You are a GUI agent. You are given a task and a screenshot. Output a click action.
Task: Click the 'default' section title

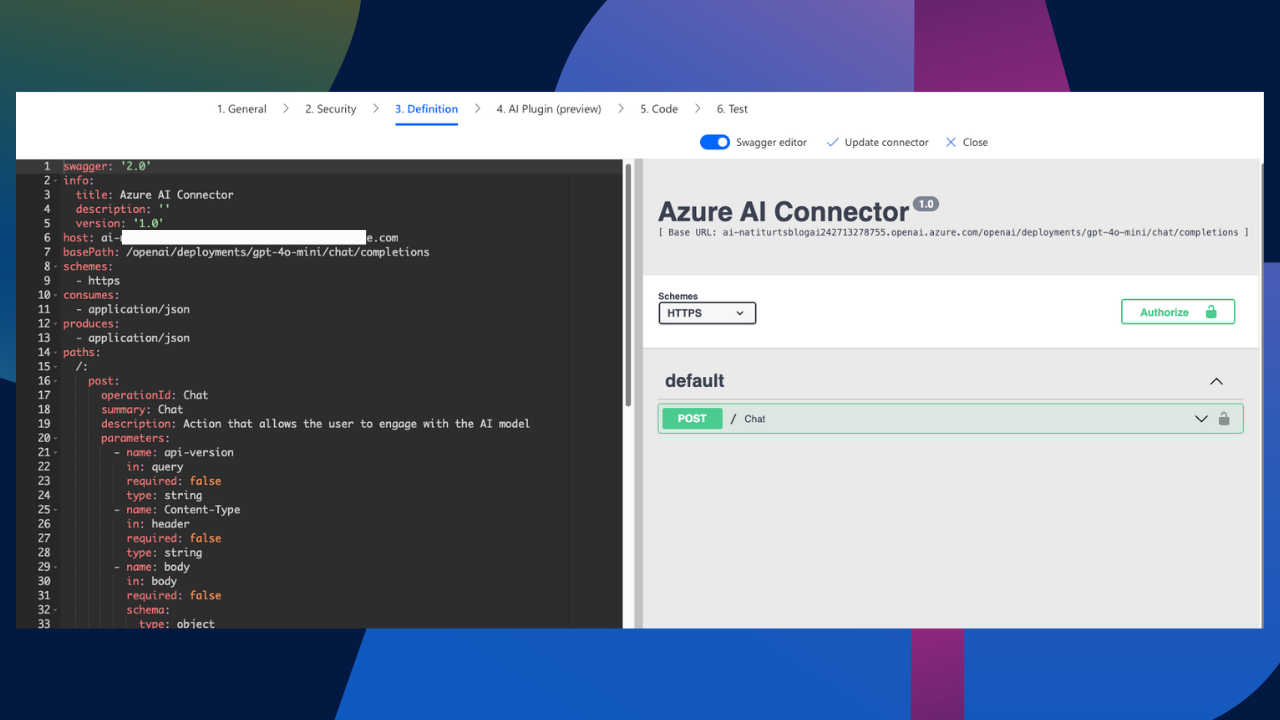pos(694,381)
